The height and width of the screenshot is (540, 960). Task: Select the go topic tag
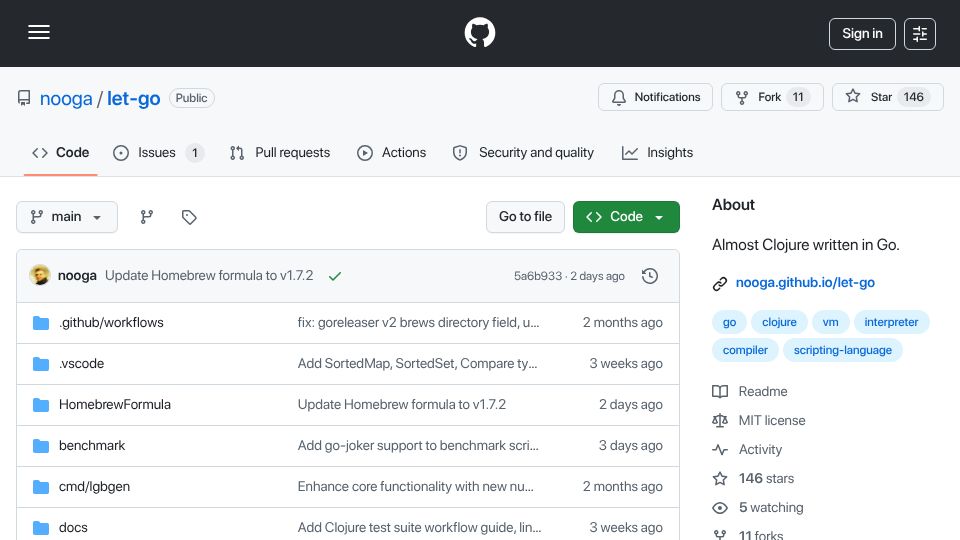(729, 322)
